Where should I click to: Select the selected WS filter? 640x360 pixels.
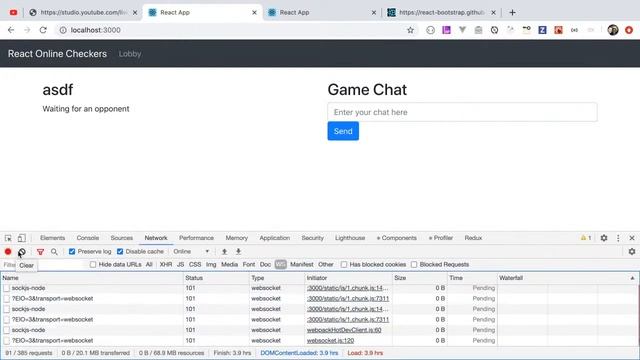[280, 264]
